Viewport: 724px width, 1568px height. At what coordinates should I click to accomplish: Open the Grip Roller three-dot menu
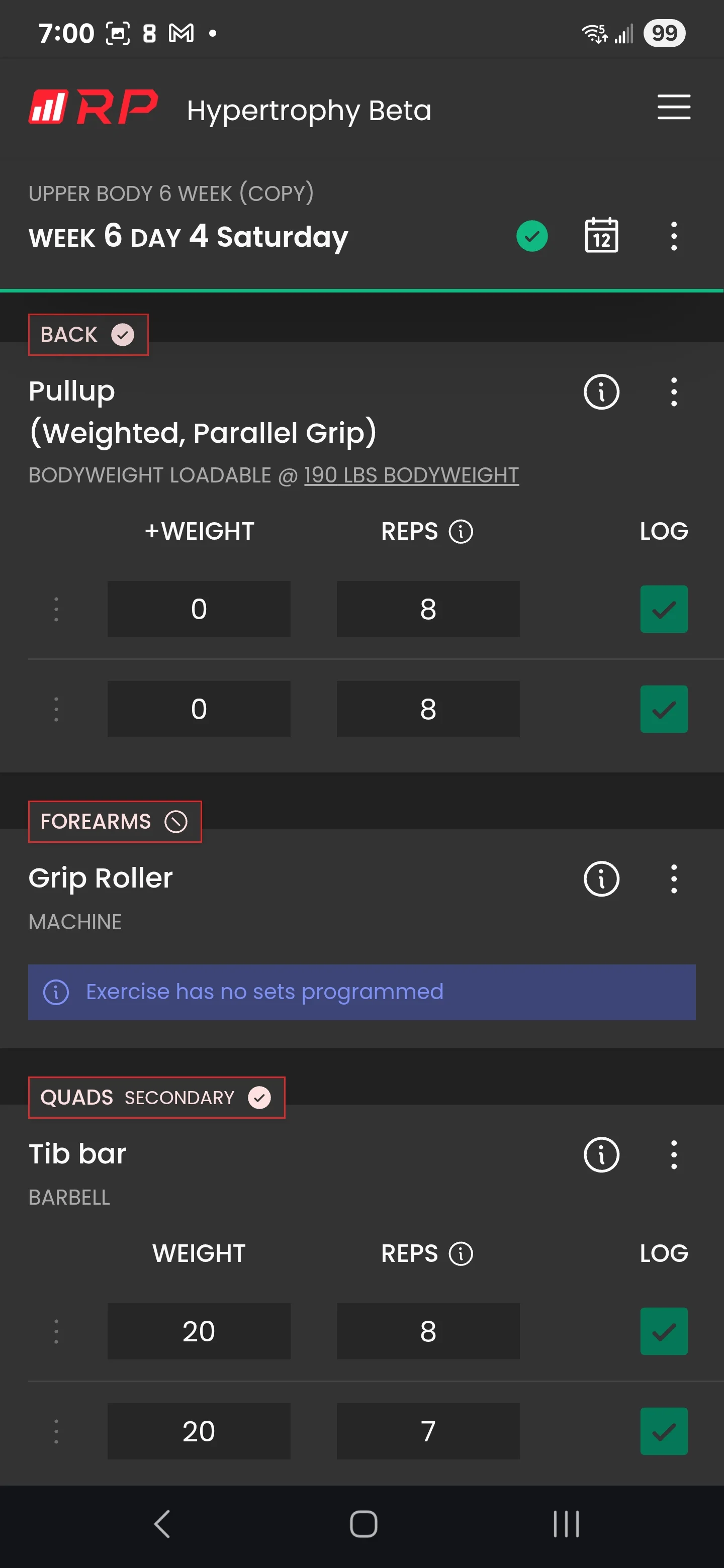click(x=673, y=878)
